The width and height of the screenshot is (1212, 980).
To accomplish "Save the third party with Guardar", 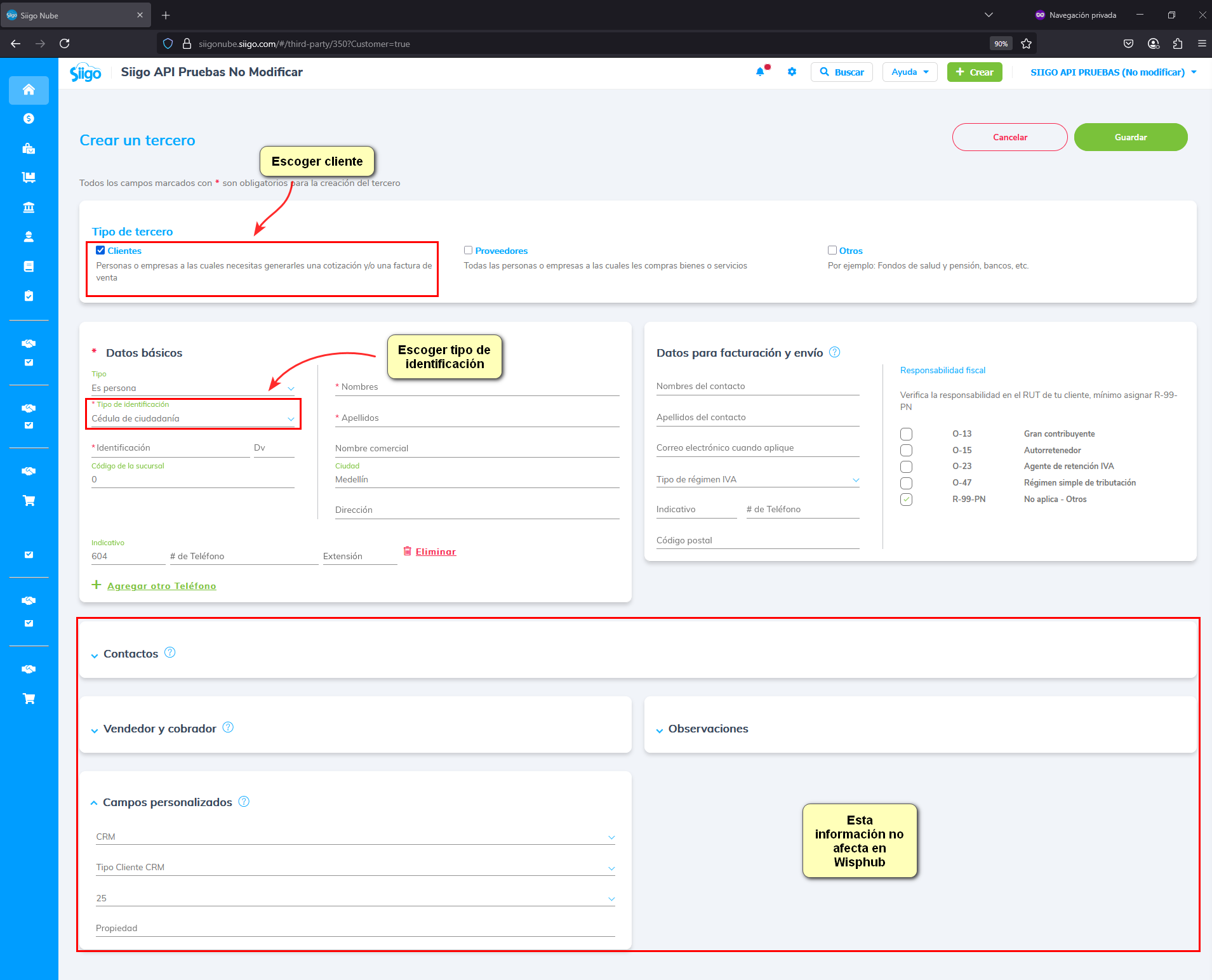I will (x=1131, y=137).
